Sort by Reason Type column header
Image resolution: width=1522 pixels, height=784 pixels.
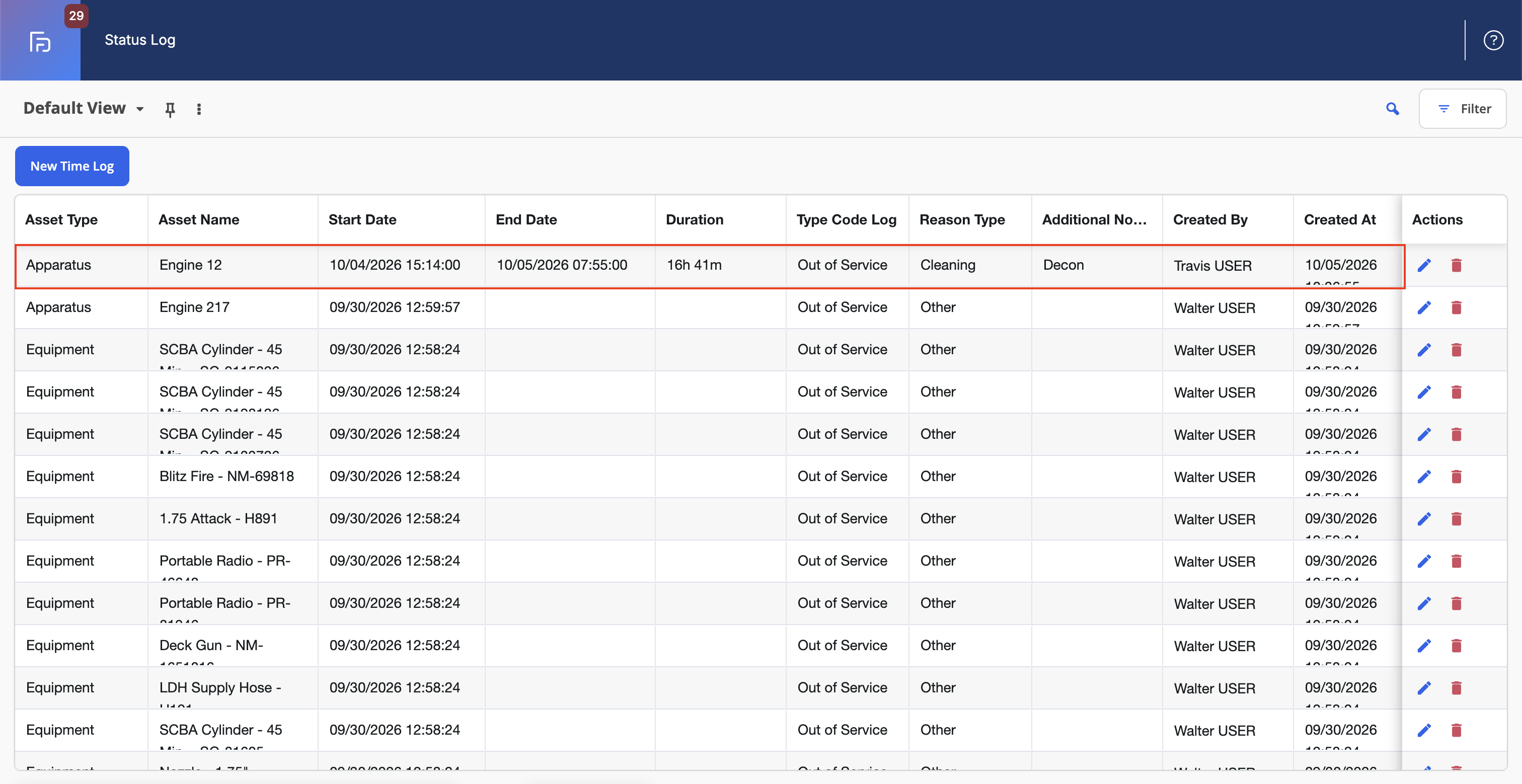pyautogui.click(x=962, y=220)
